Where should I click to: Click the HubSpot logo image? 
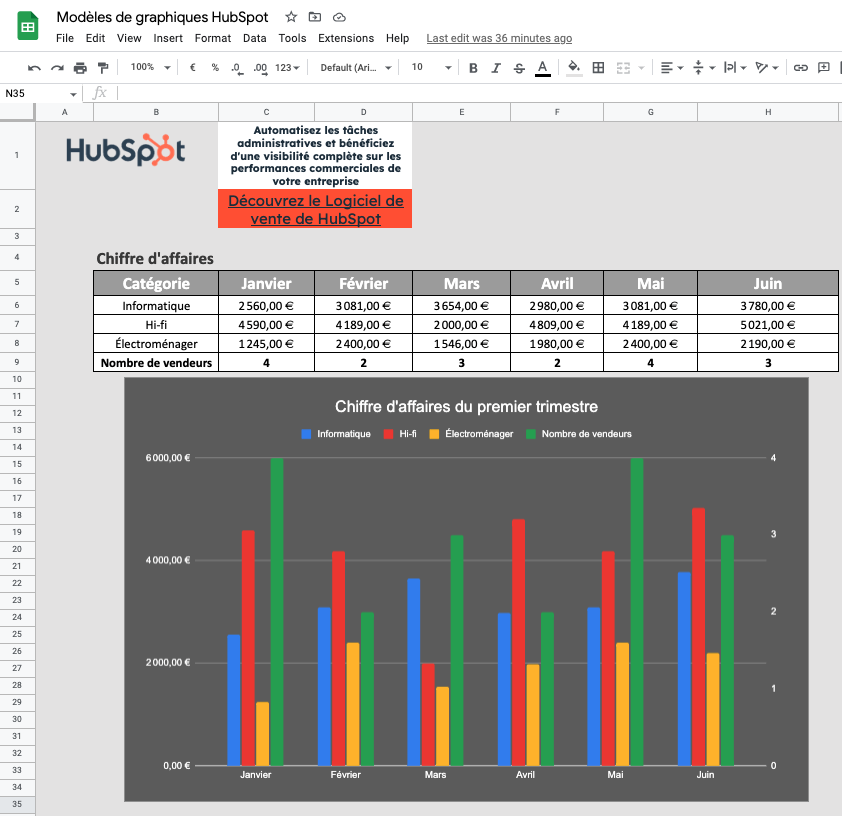(126, 150)
